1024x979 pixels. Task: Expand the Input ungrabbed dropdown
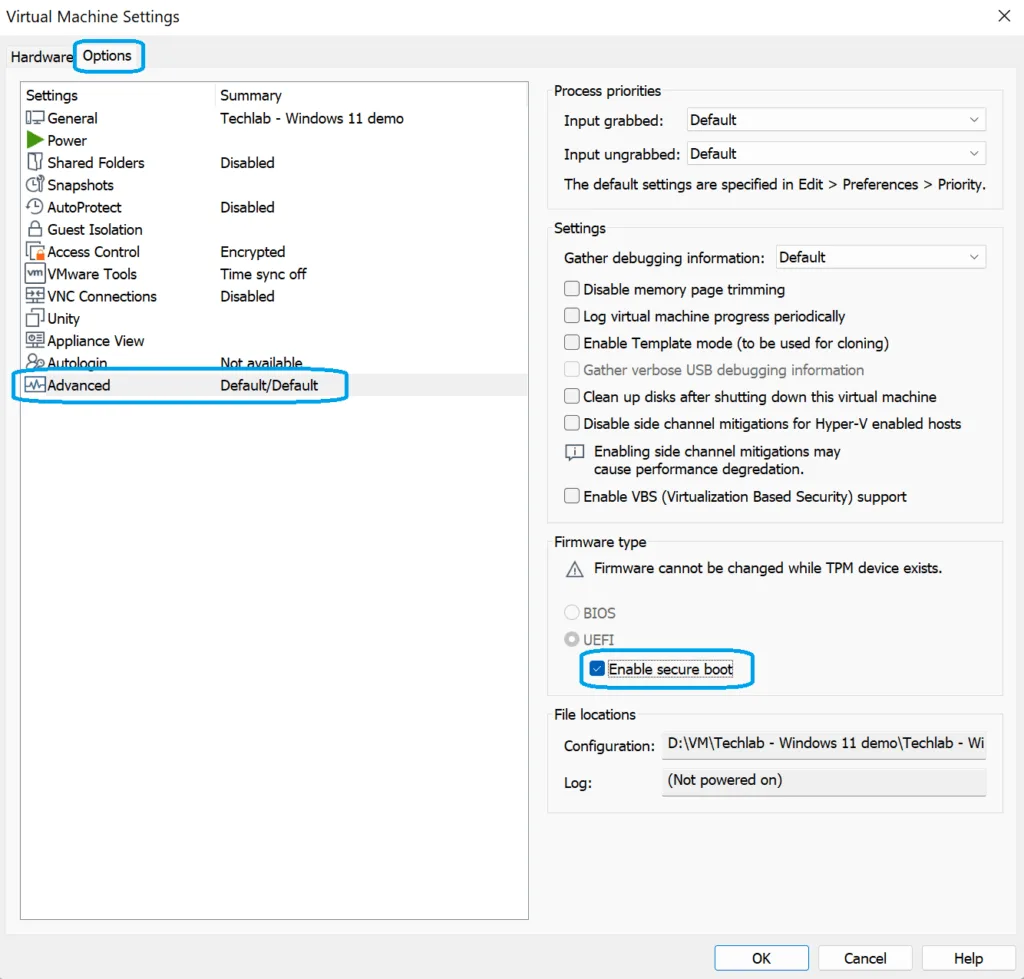[x=836, y=154]
